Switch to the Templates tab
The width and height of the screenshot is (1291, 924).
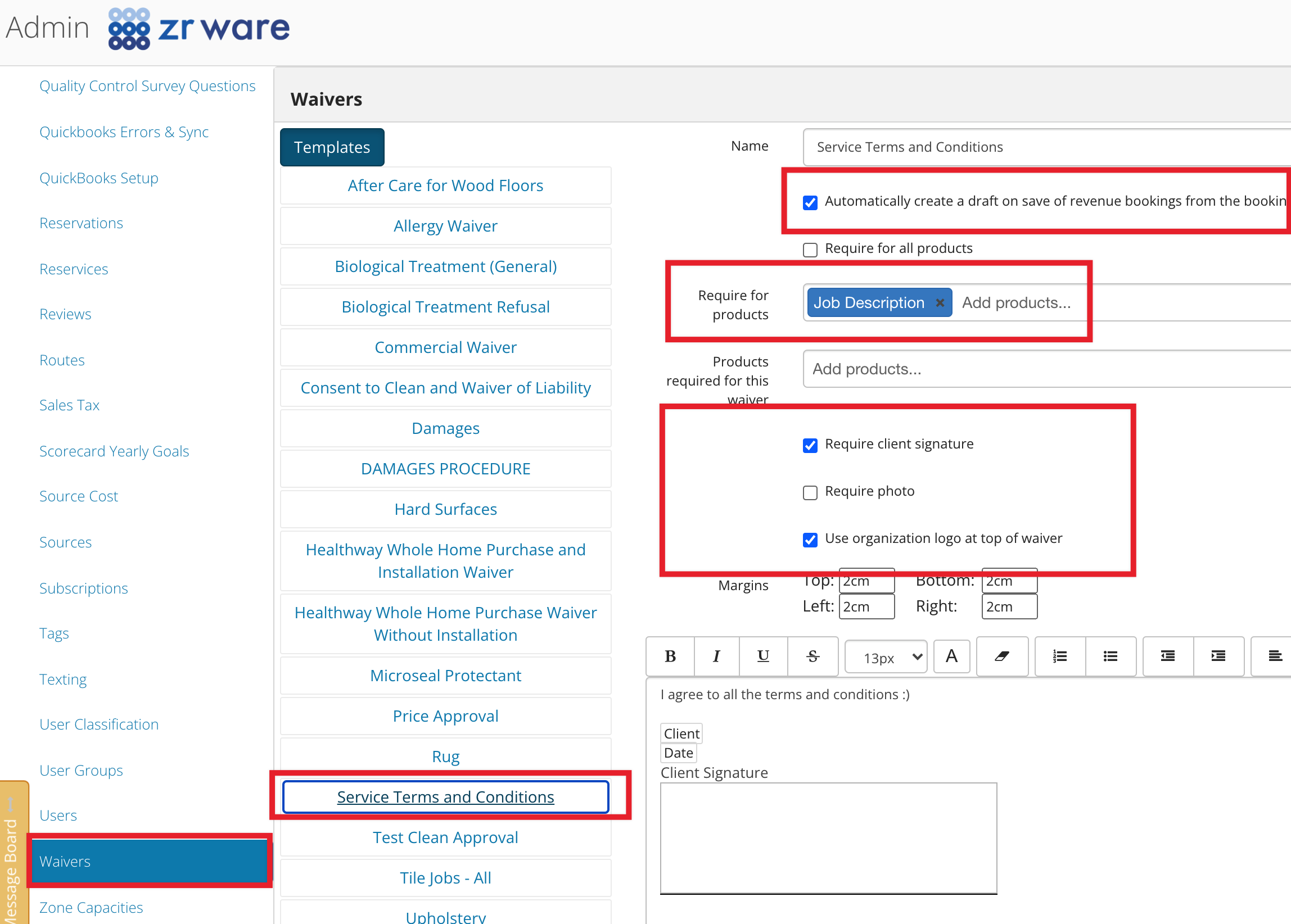coord(332,147)
